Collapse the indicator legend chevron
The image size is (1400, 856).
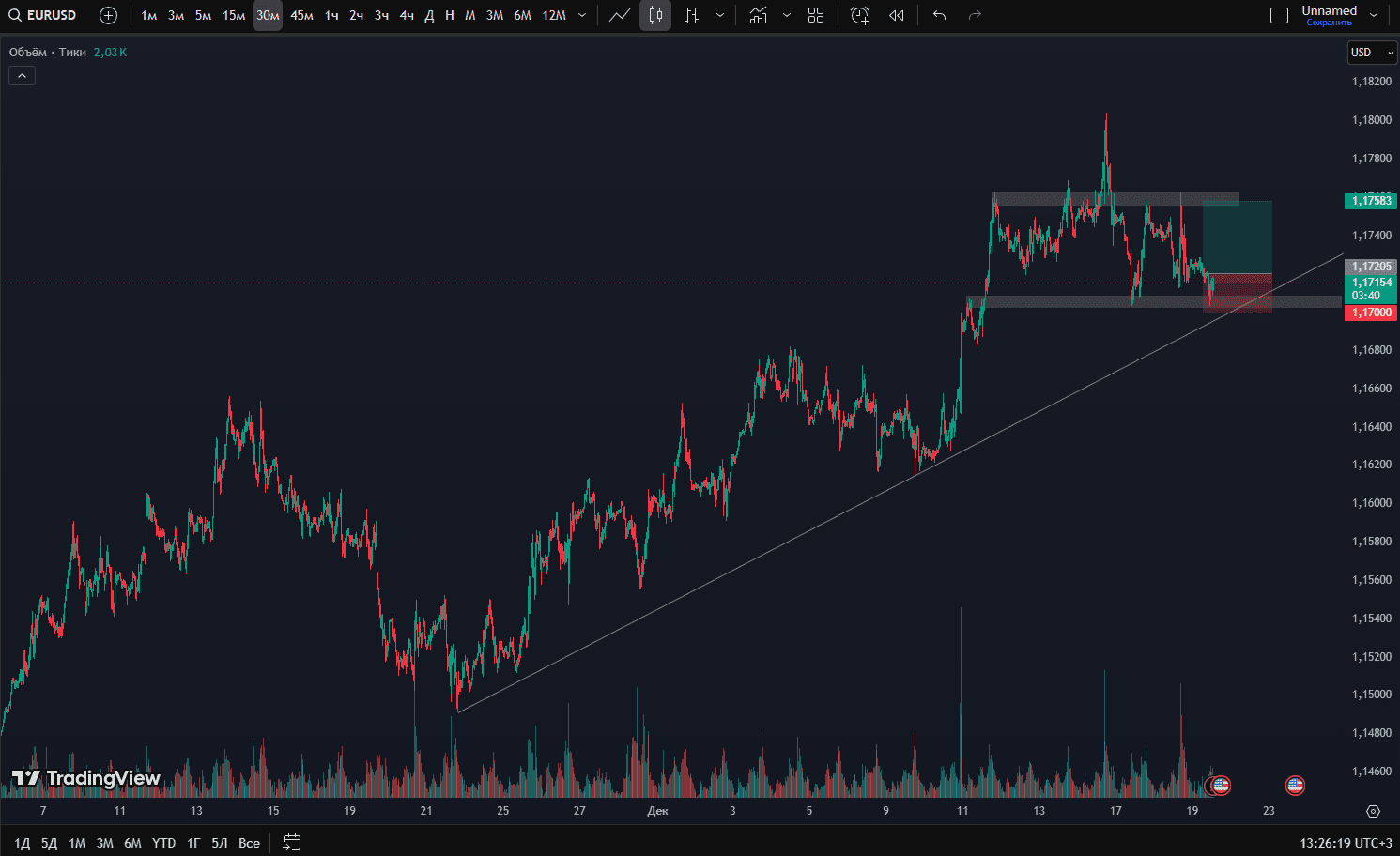[x=22, y=76]
